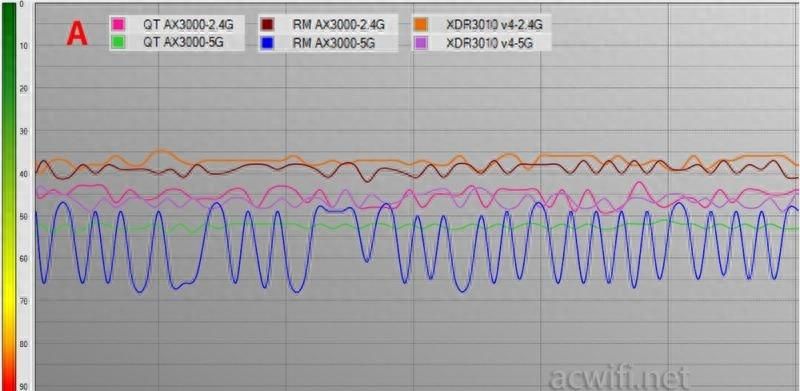Select the QT AX3000-5G legend label

pyautogui.click(x=183, y=43)
